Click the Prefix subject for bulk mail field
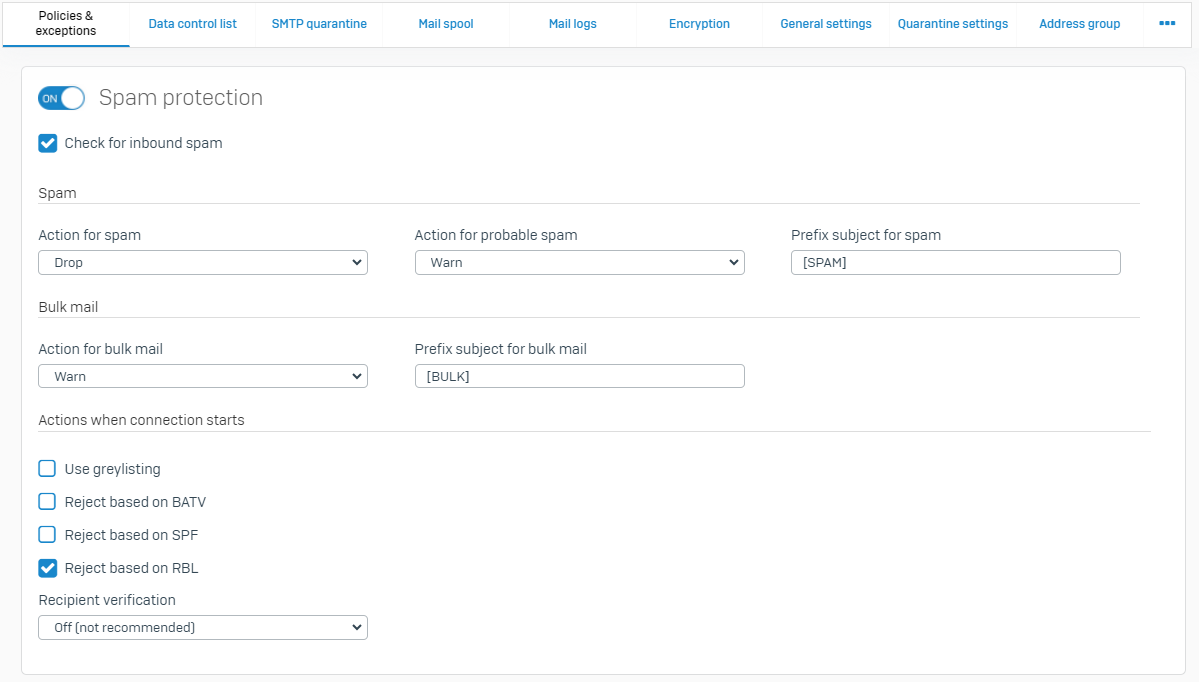Image resolution: width=1199 pixels, height=682 pixels. click(x=579, y=376)
